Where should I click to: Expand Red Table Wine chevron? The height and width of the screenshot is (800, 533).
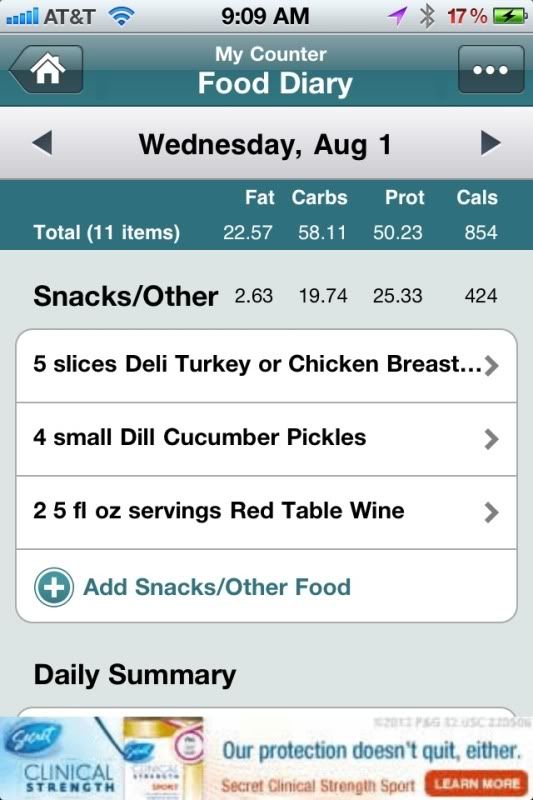(491, 512)
